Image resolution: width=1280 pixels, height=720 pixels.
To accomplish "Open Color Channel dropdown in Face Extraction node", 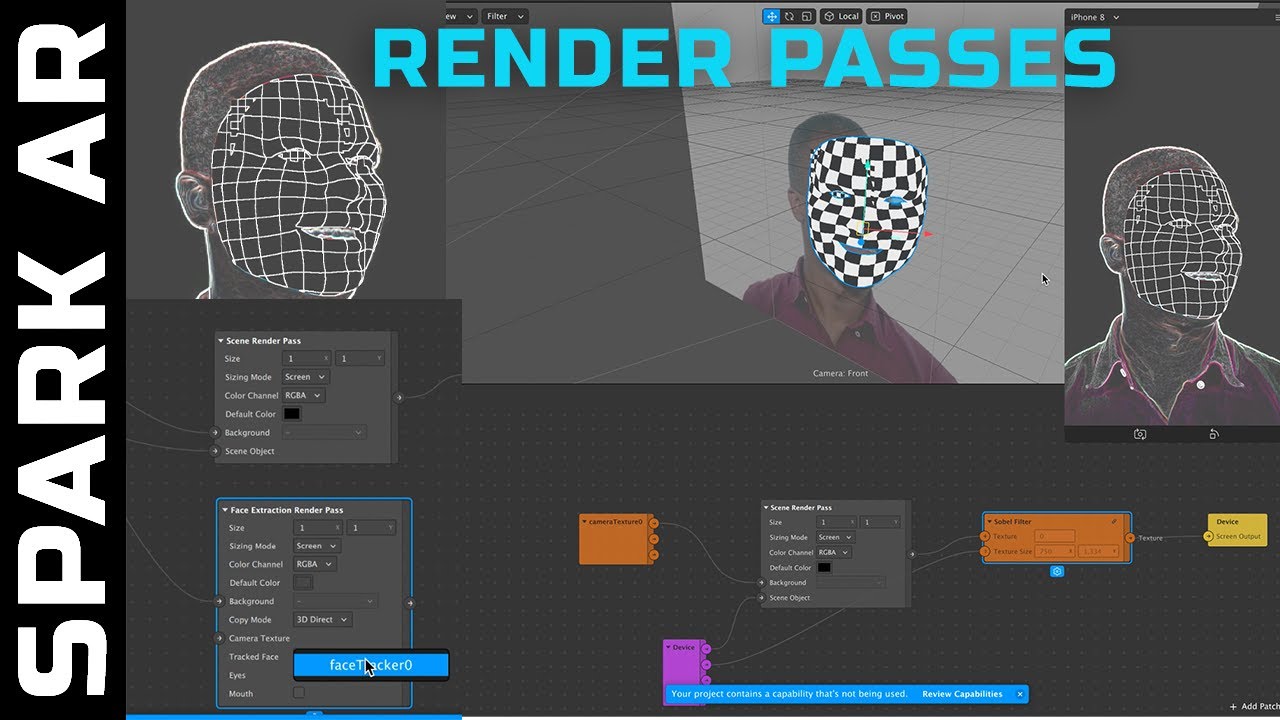I will click(314, 564).
